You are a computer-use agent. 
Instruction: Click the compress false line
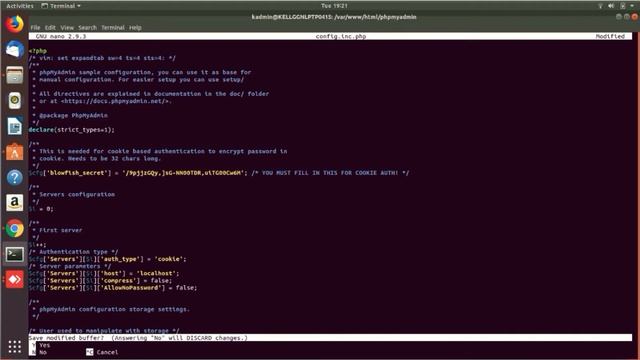click(x=100, y=280)
